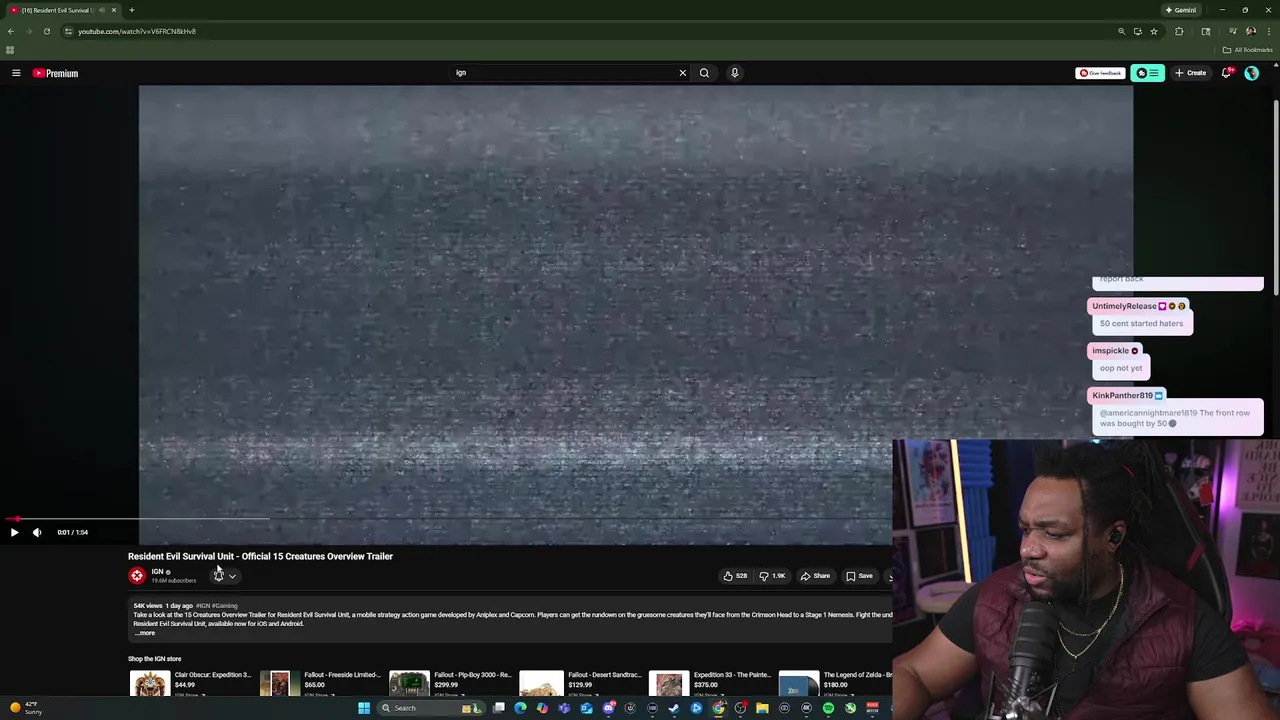The height and width of the screenshot is (720, 1280).
Task: Expand description with ...more
Action: tap(145, 633)
